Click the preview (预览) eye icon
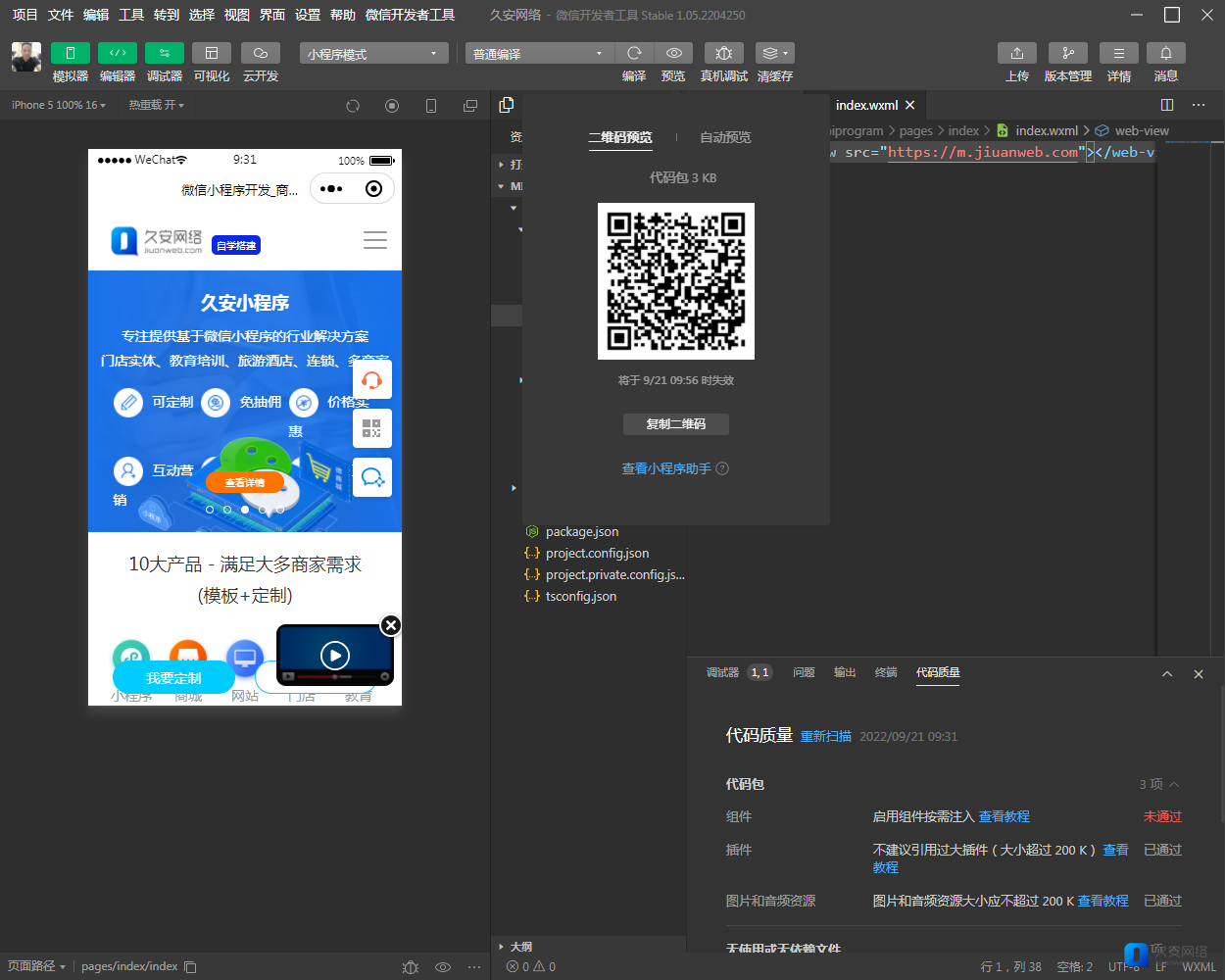1225x980 pixels. pos(673,53)
